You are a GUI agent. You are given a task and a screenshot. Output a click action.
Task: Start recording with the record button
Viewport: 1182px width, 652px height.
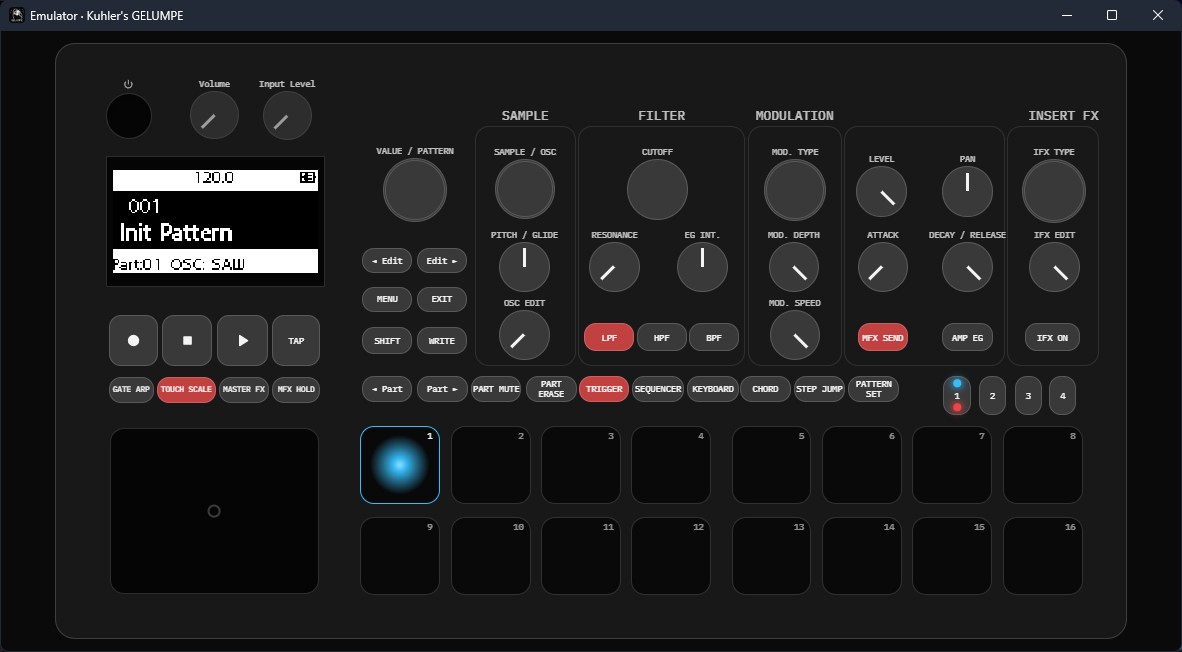[133, 341]
